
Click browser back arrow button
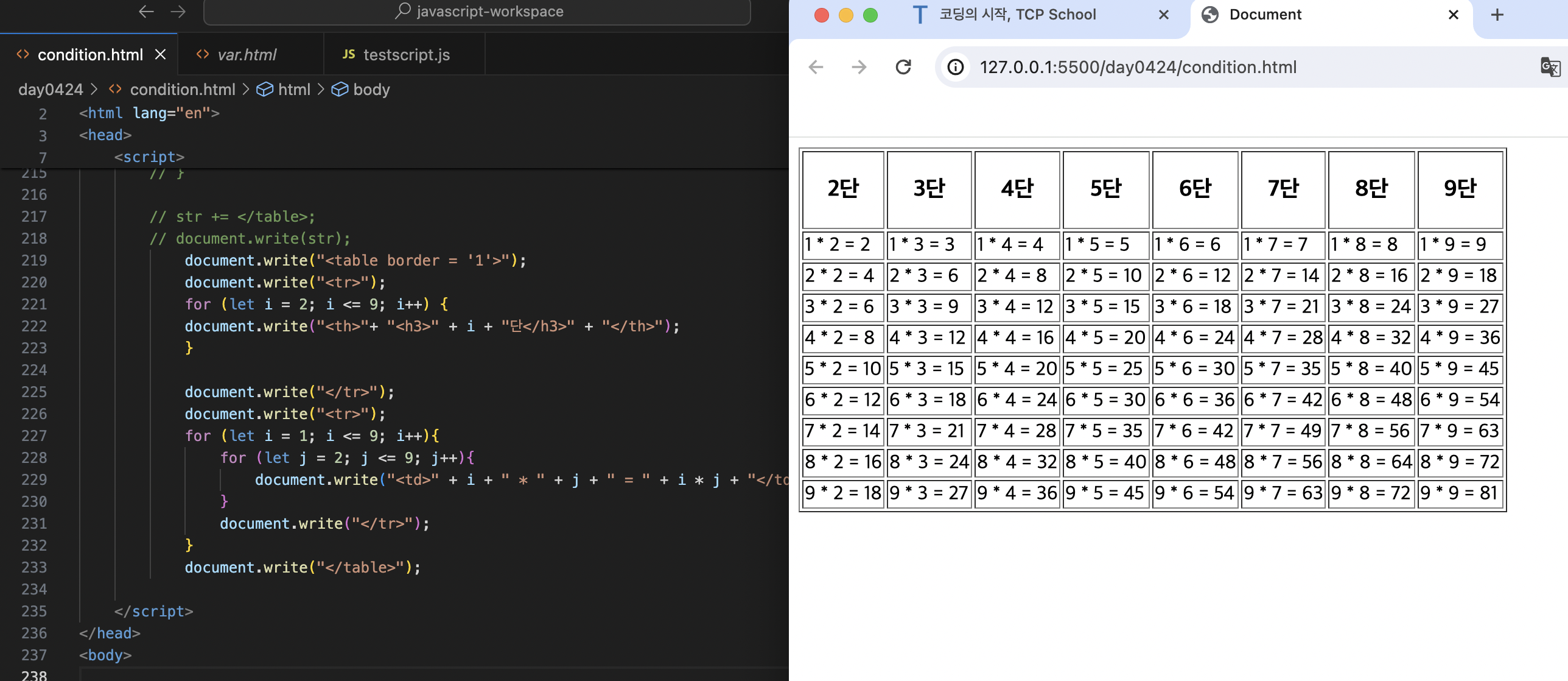pyautogui.click(x=816, y=67)
